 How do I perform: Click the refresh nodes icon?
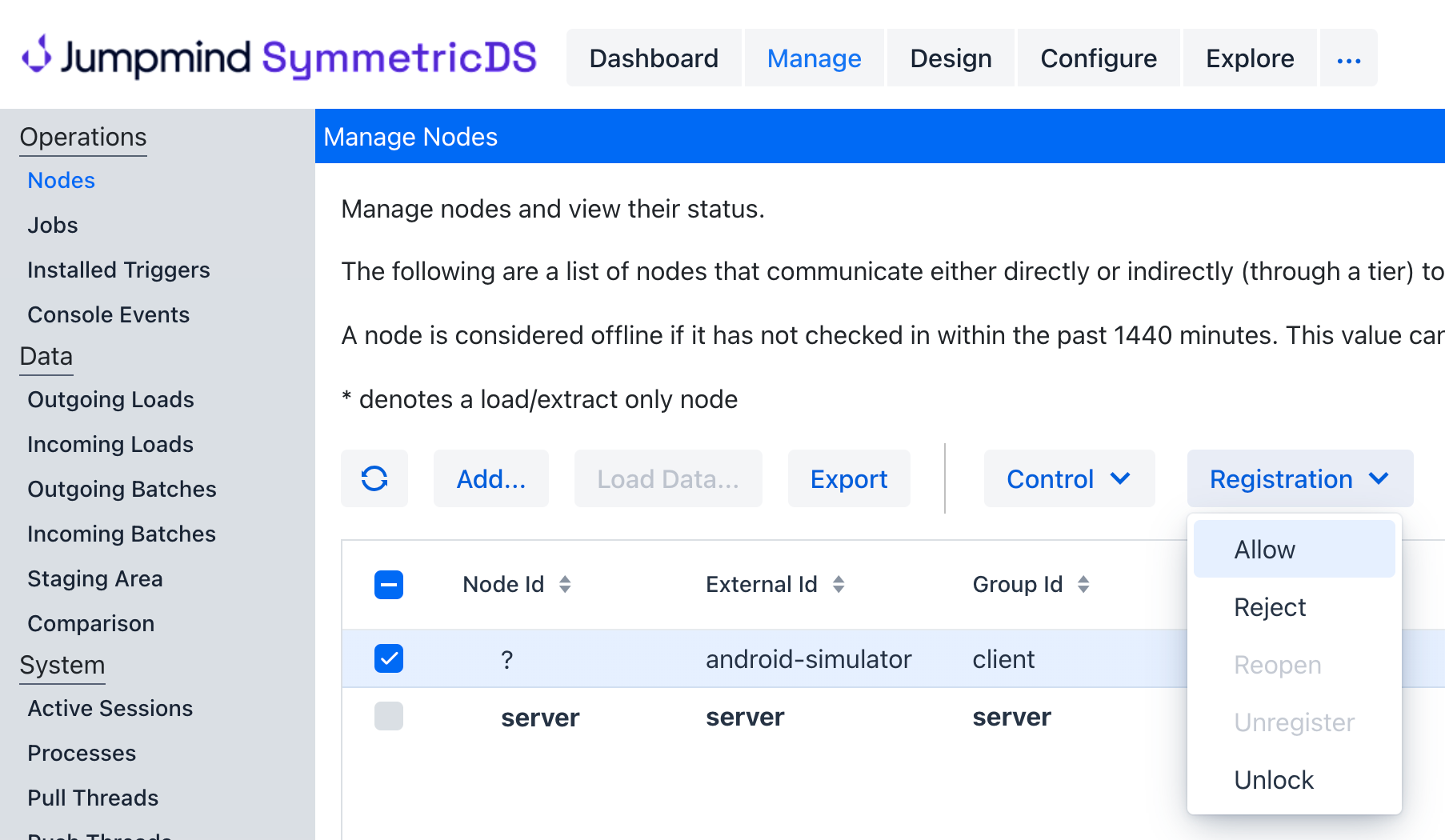coord(374,478)
